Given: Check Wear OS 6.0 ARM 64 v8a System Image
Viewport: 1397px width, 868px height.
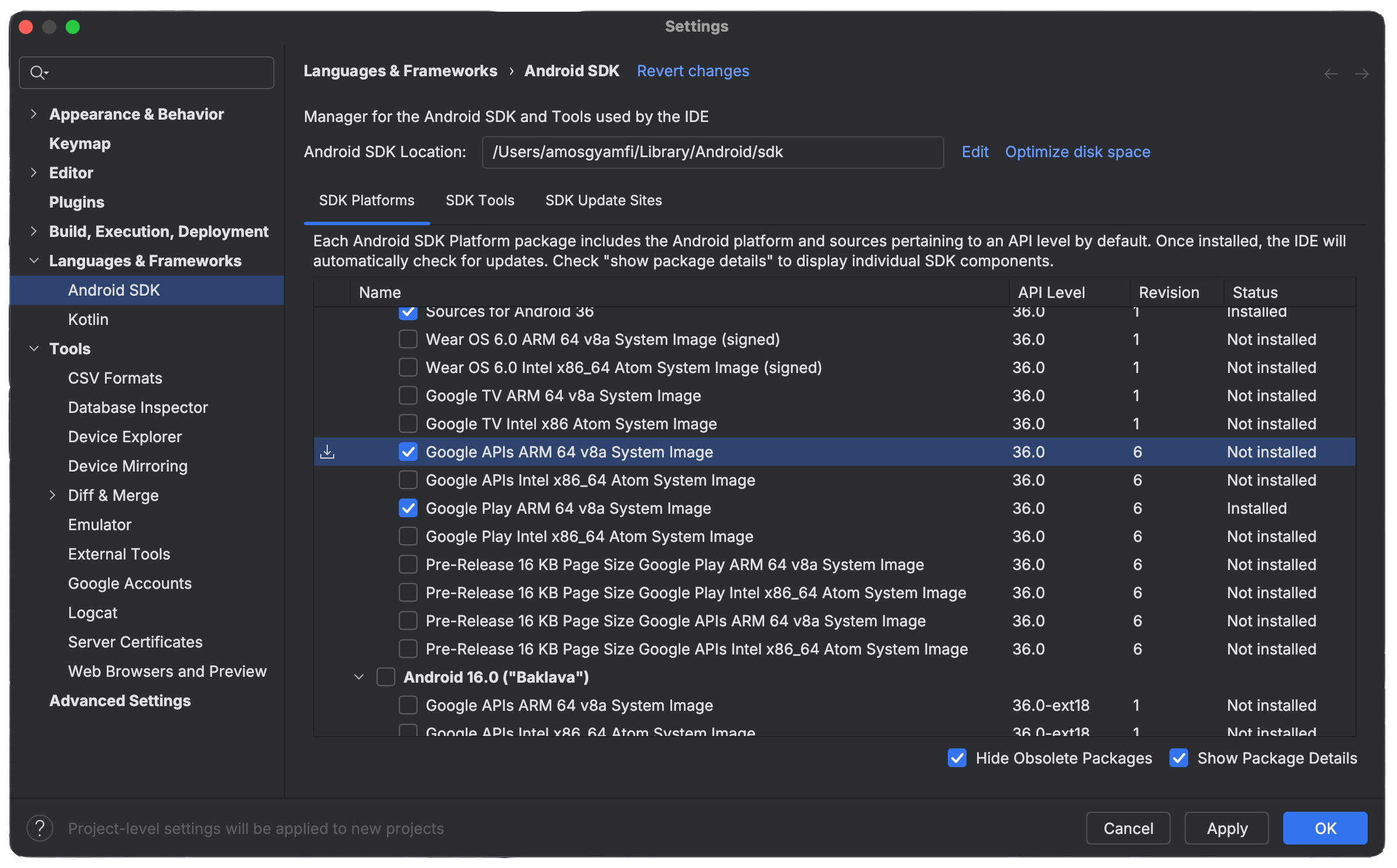Looking at the screenshot, I should pyautogui.click(x=408, y=339).
